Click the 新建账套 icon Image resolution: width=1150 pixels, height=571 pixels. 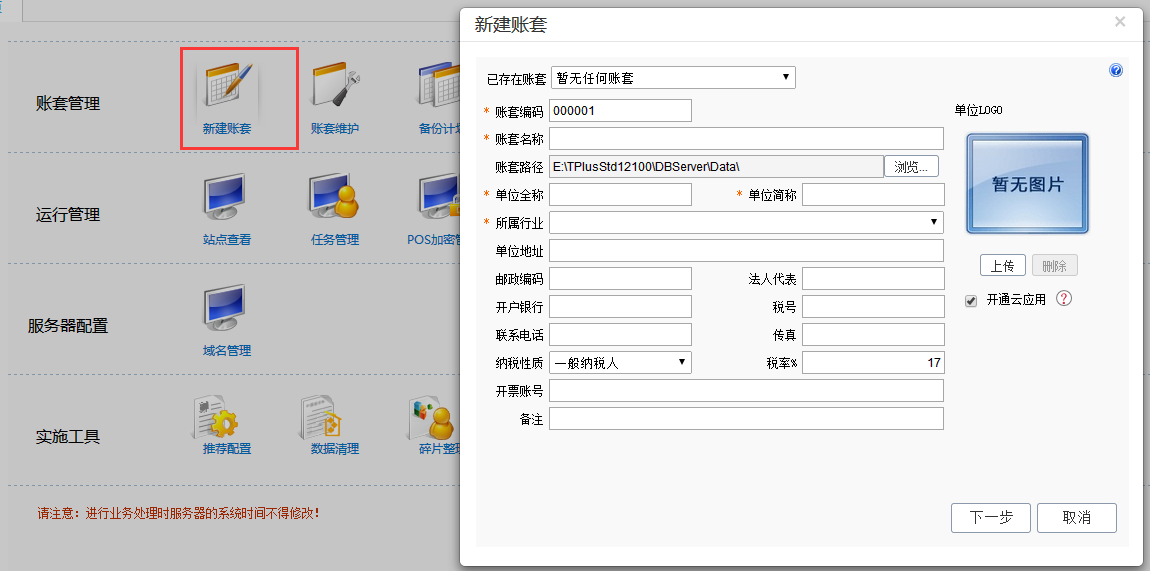(229, 89)
